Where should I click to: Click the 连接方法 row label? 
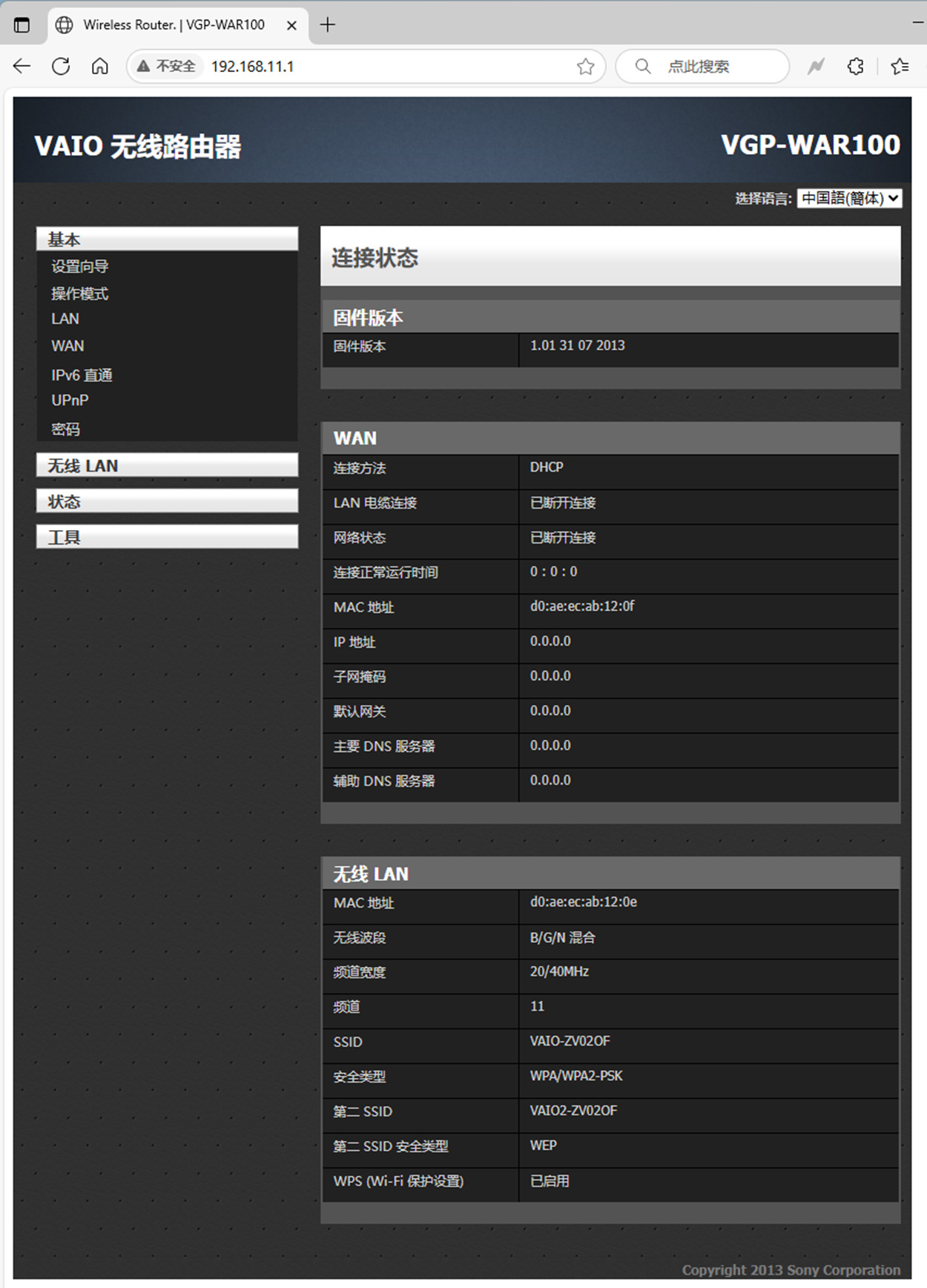click(360, 468)
